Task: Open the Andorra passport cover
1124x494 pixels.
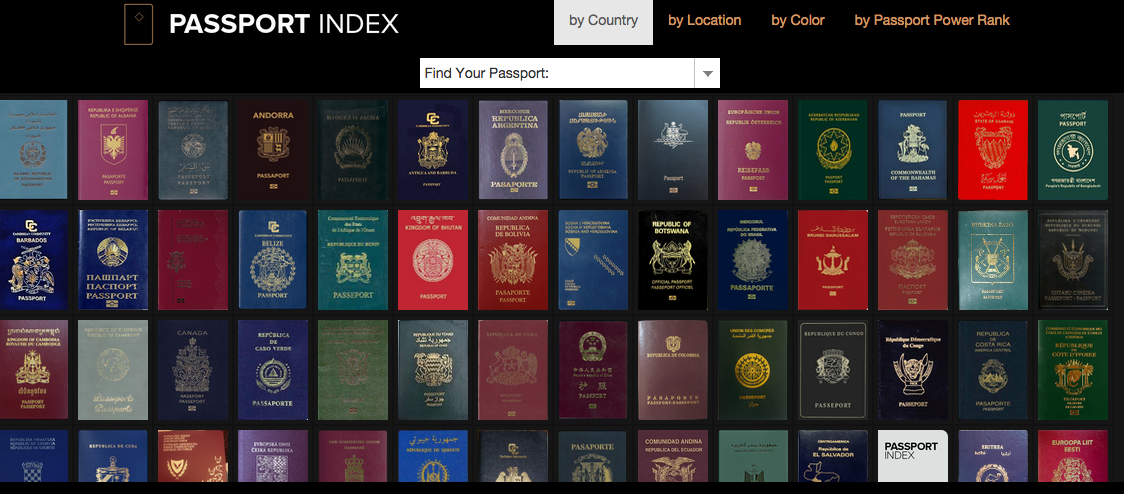Action: (x=273, y=149)
